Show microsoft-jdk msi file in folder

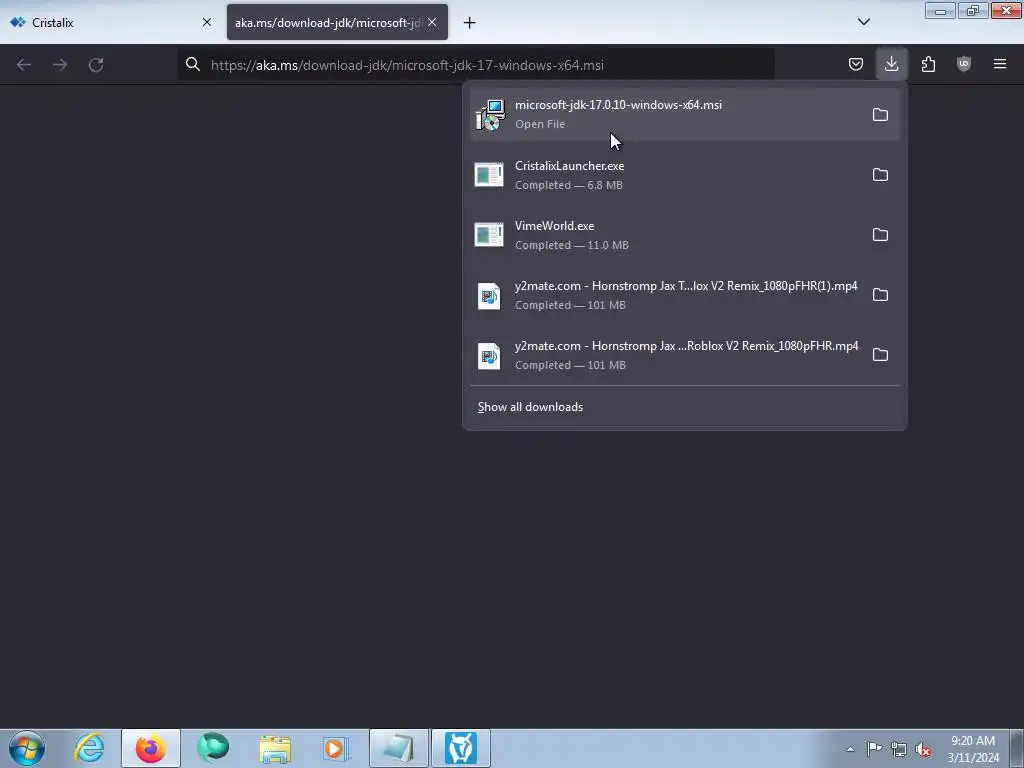880,114
